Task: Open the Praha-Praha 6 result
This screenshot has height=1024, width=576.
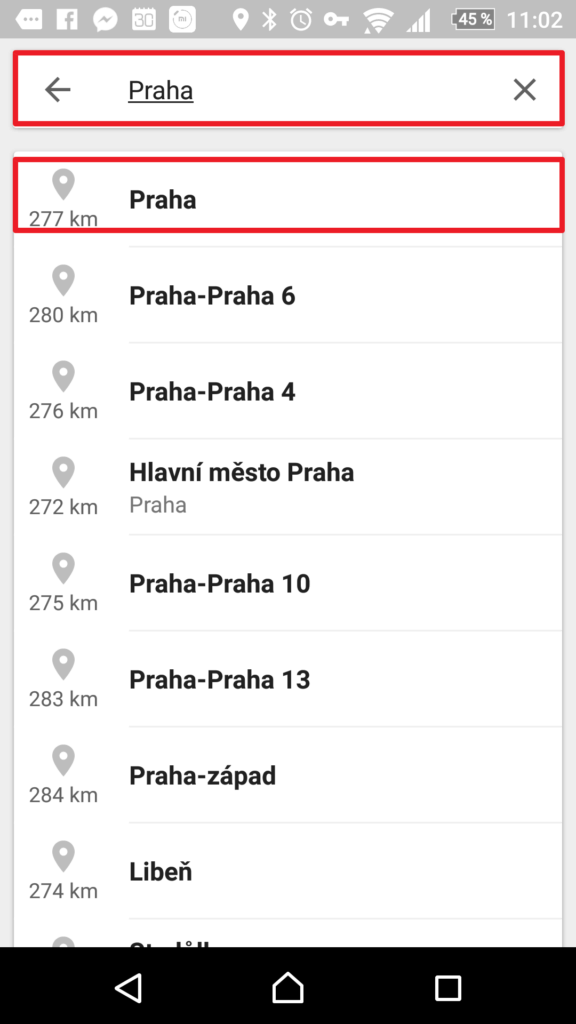Action: [288, 295]
